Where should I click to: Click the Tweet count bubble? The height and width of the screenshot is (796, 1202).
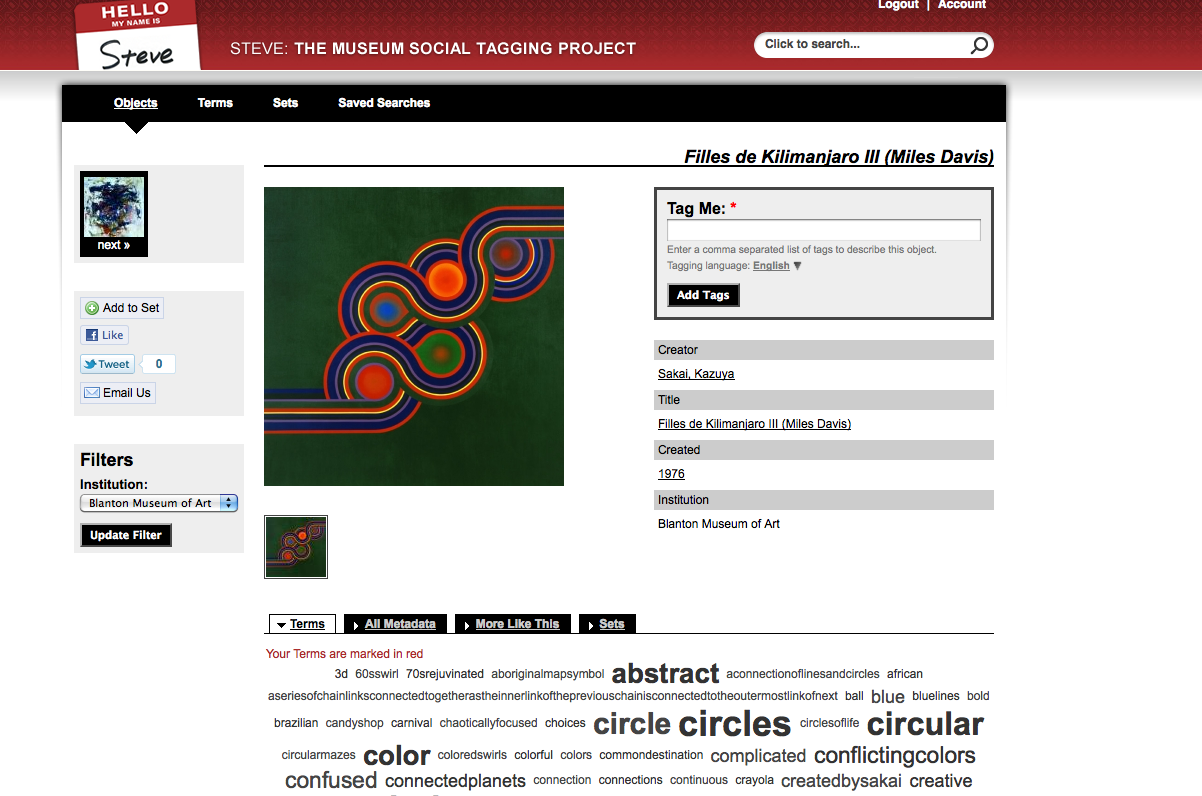tap(159, 364)
